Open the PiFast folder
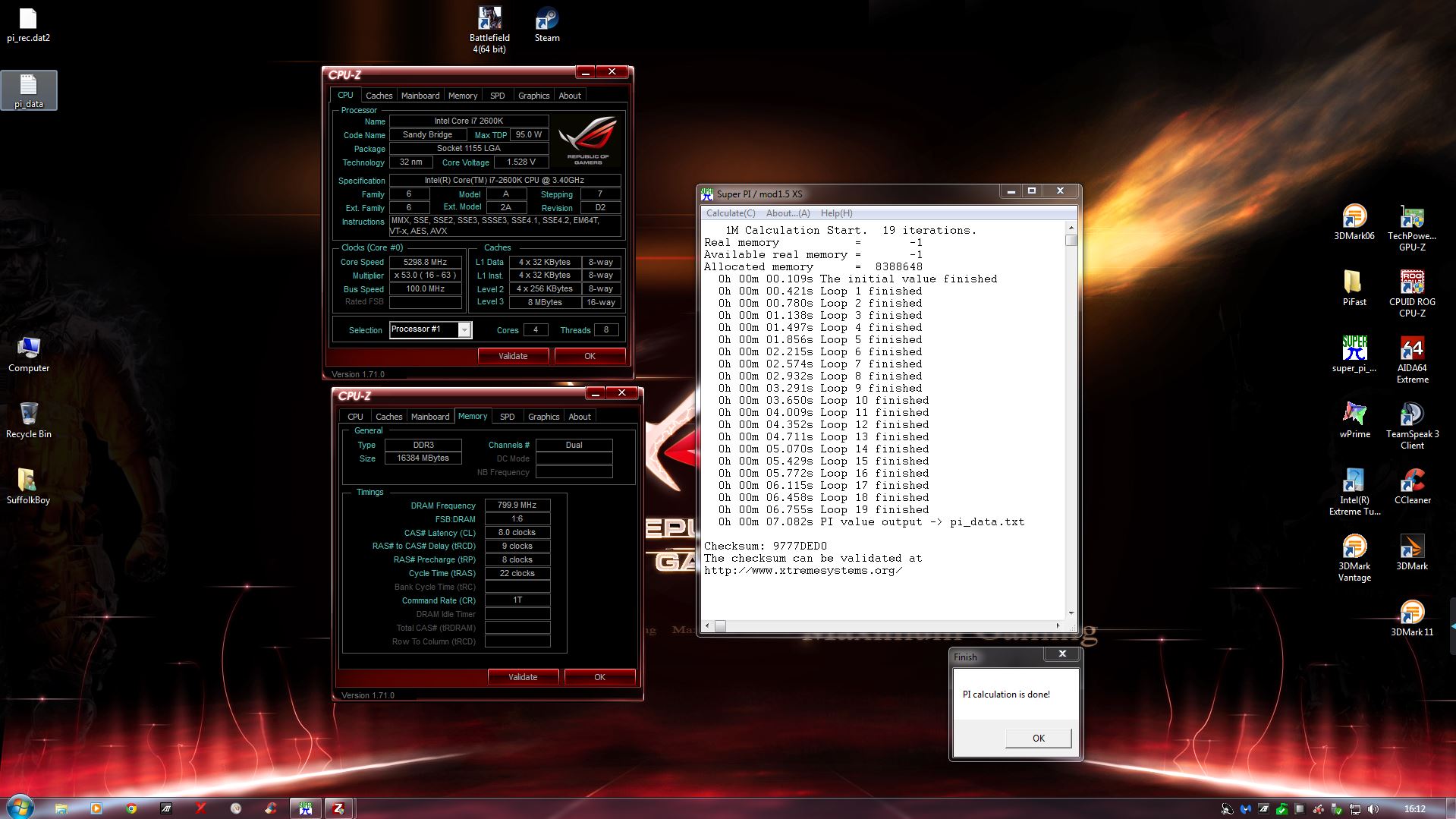Image resolution: width=1456 pixels, height=819 pixels. [x=1354, y=288]
